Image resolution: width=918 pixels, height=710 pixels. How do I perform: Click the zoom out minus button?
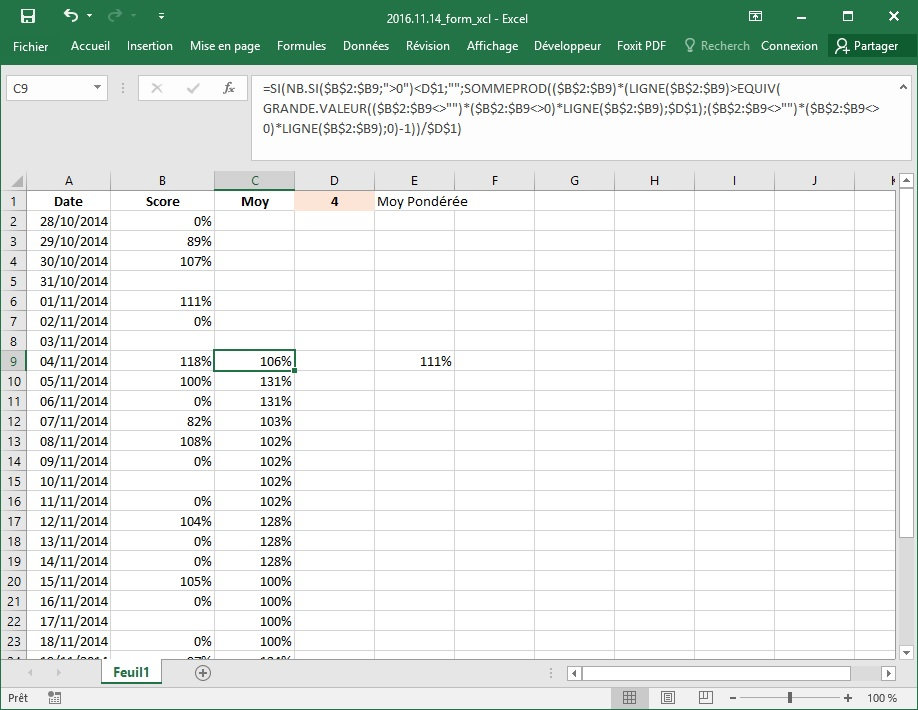(x=732, y=698)
